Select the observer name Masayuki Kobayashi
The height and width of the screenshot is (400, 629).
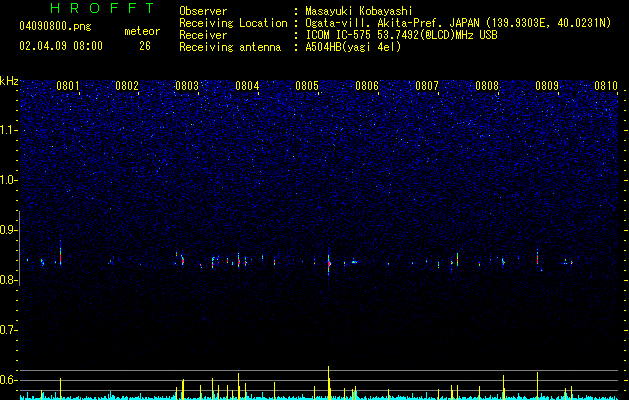click(x=359, y=11)
